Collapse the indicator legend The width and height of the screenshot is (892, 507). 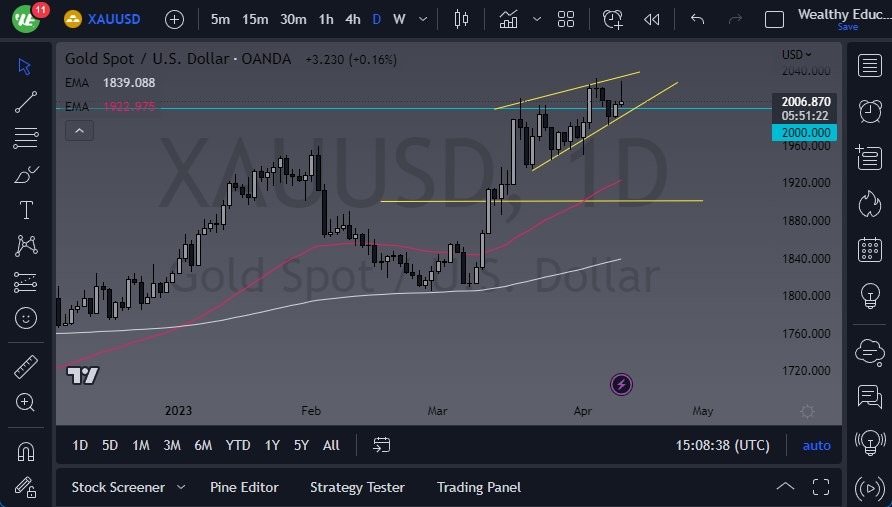80,131
